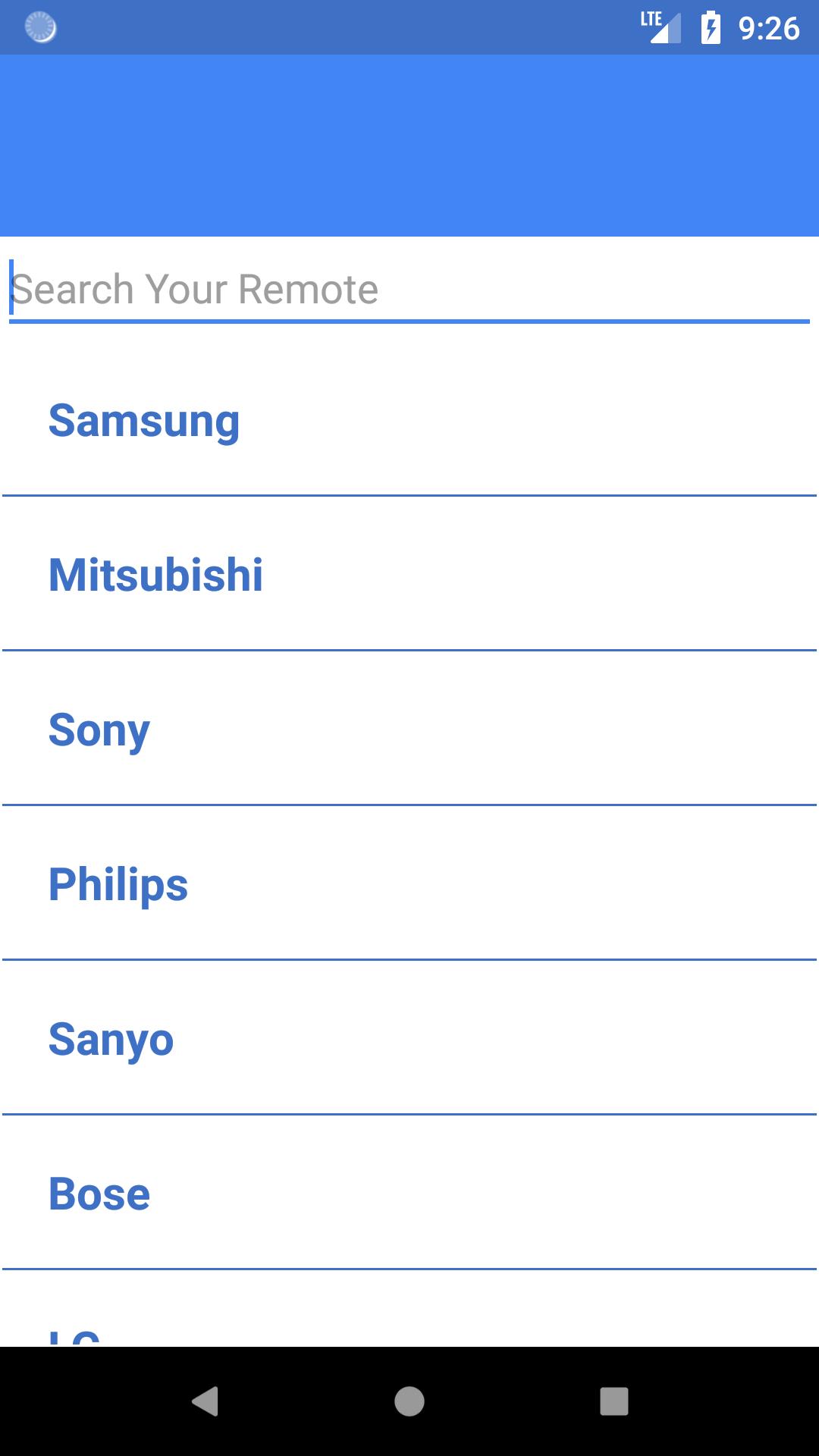Open the recent apps square button

click(613, 1401)
